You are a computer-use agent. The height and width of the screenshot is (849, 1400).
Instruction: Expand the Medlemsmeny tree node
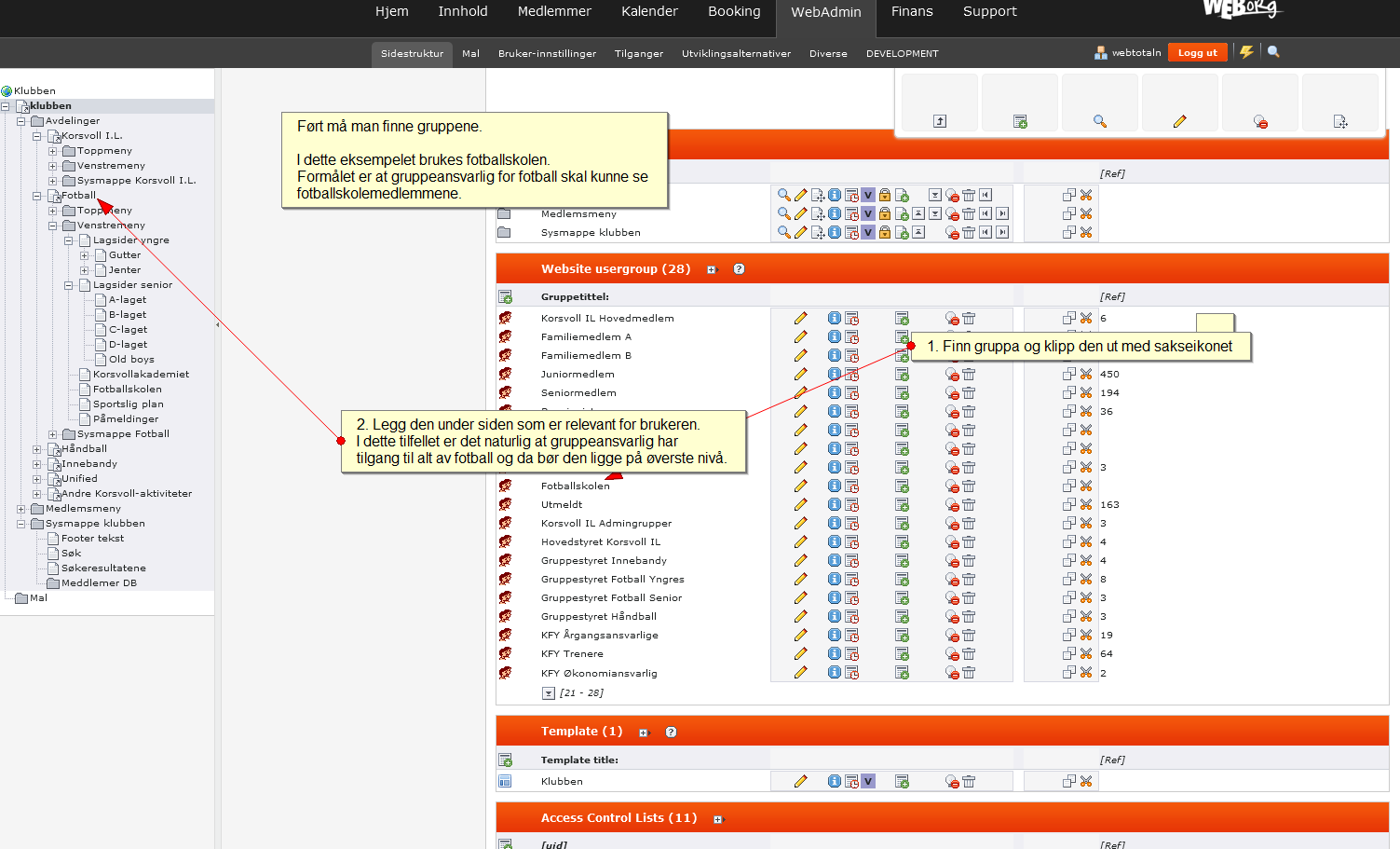20,509
